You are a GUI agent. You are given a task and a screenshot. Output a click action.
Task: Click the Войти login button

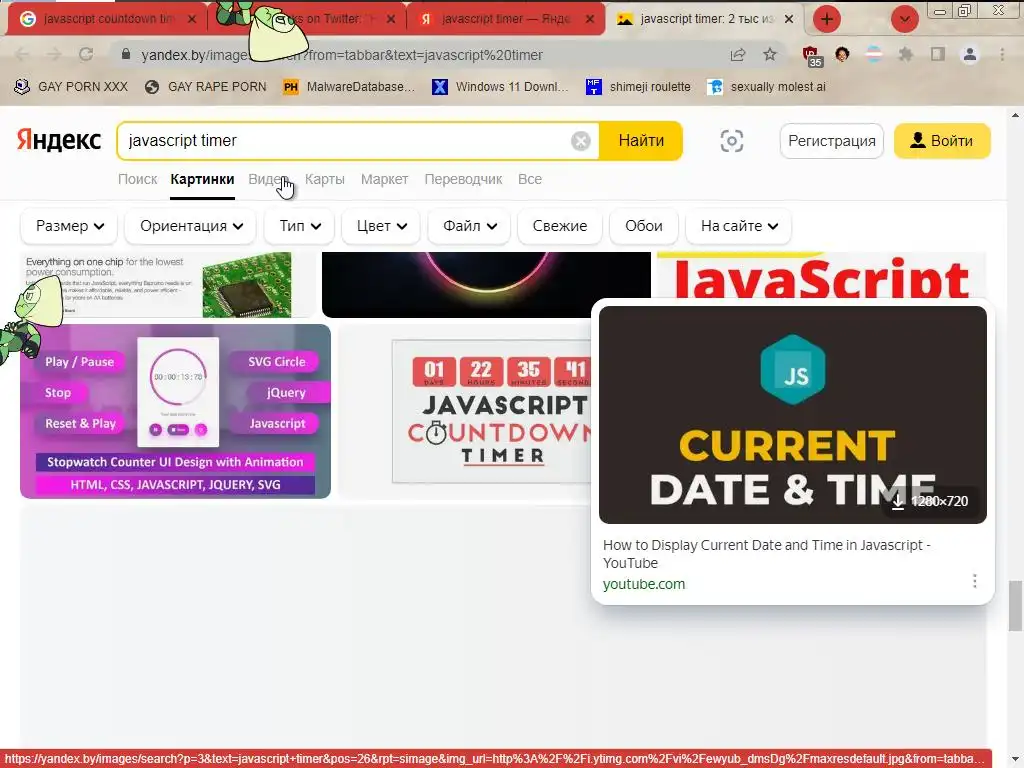pyautogui.click(x=942, y=140)
